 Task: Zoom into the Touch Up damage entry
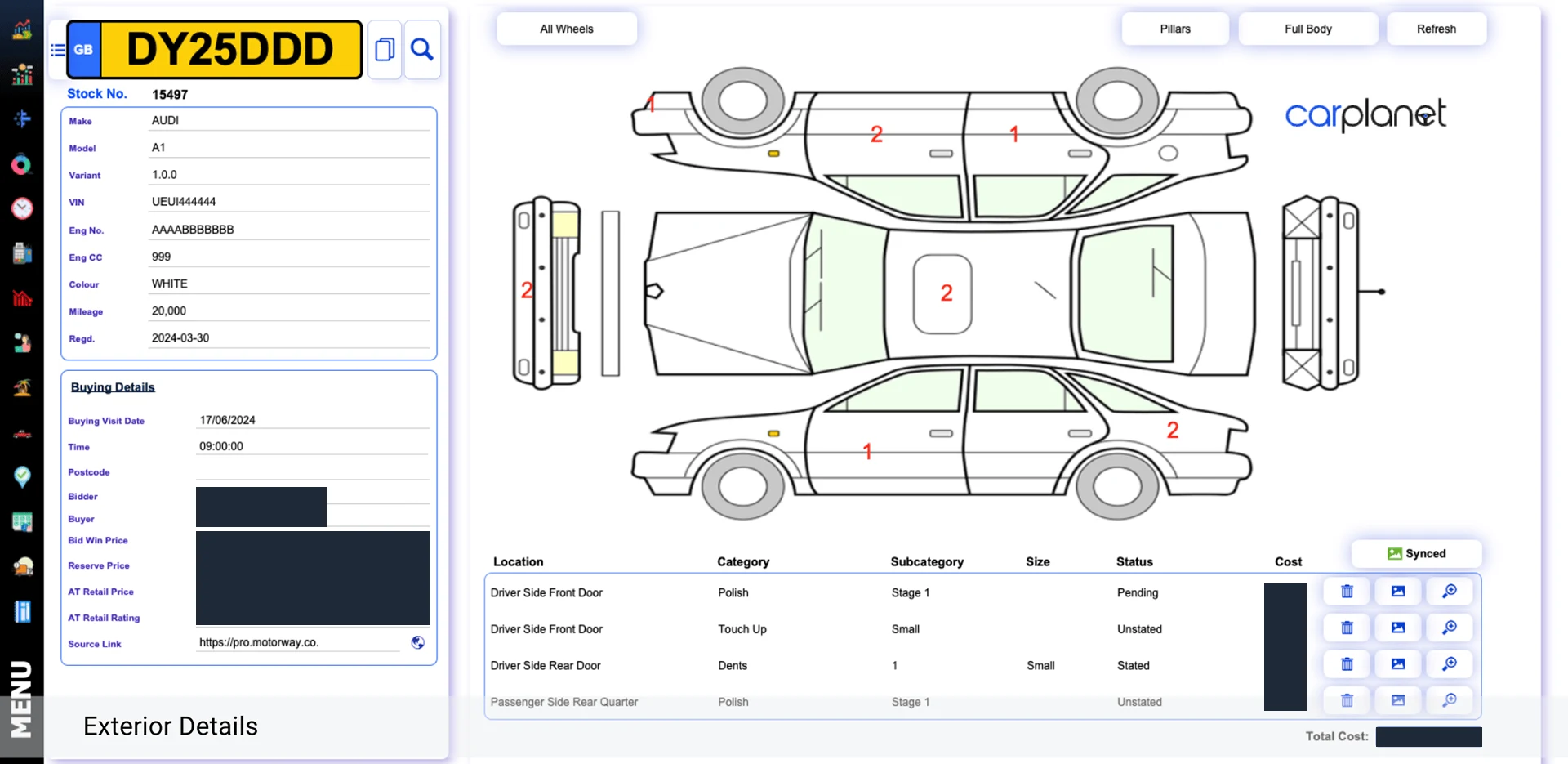click(x=1450, y=628)
